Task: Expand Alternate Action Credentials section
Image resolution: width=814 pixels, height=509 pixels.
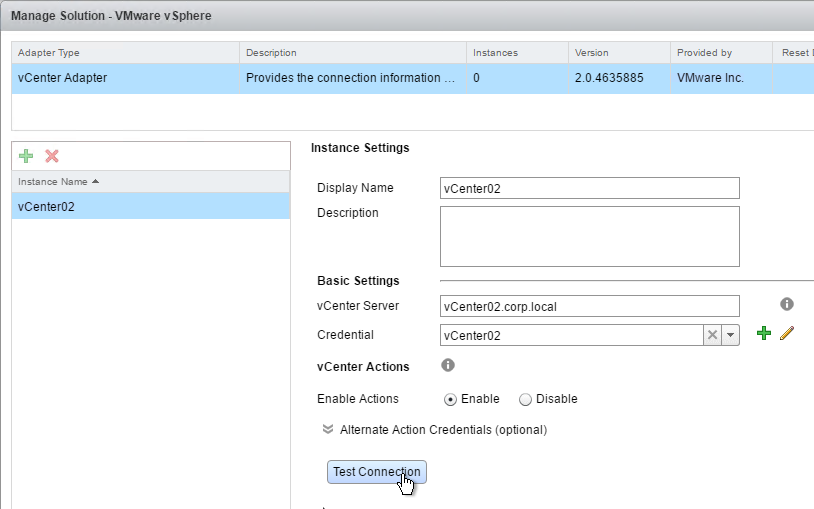Action: 328,430
